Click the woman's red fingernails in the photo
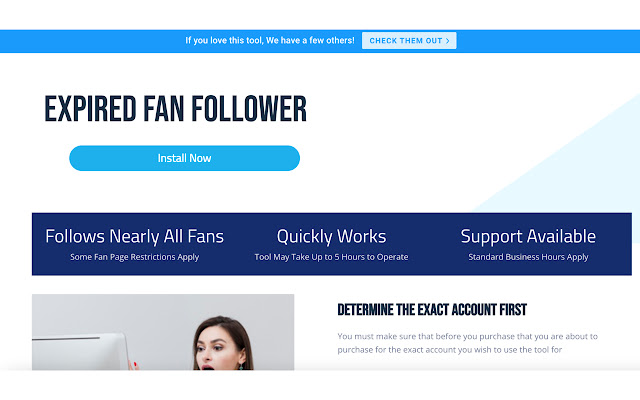 pyautogui.click(x=133, y=364)
